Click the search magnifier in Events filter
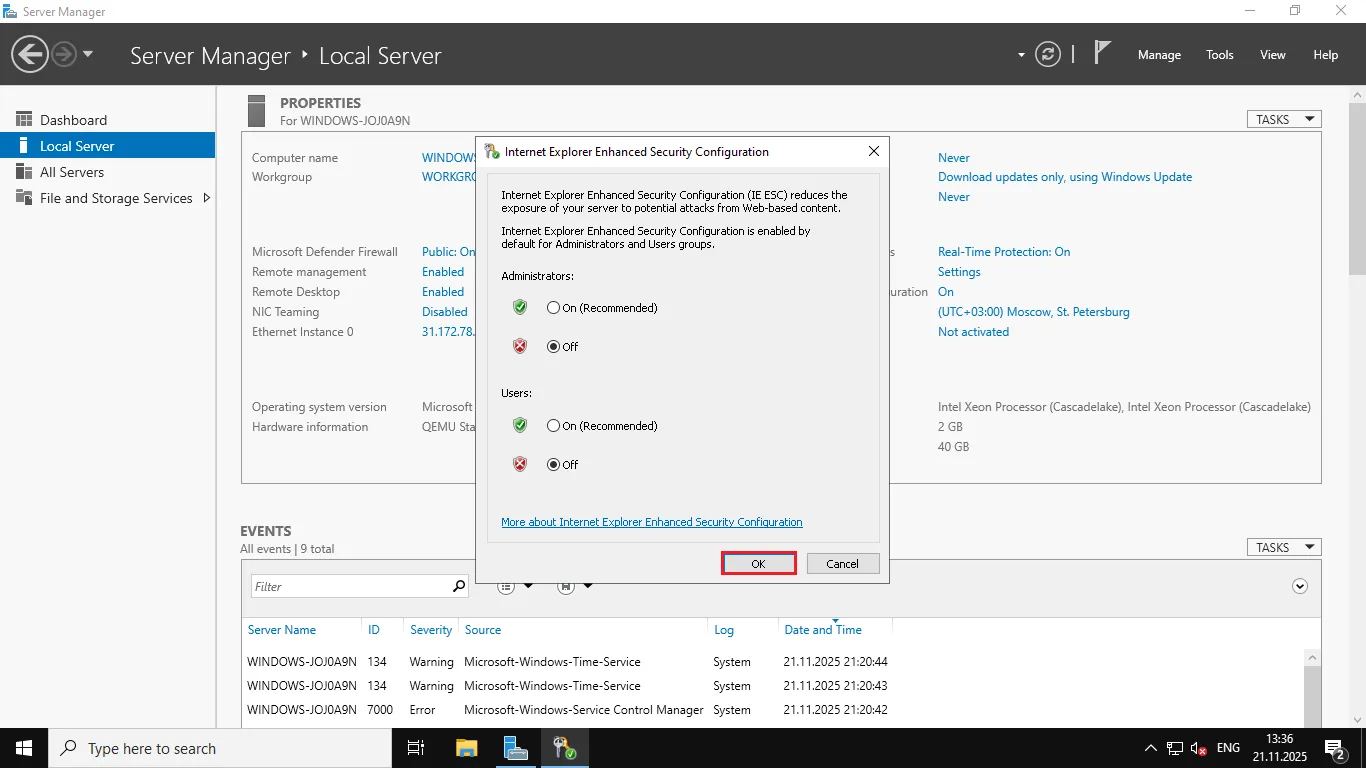The width and height of the screenshot is (1366, 768). coord(459,586)
